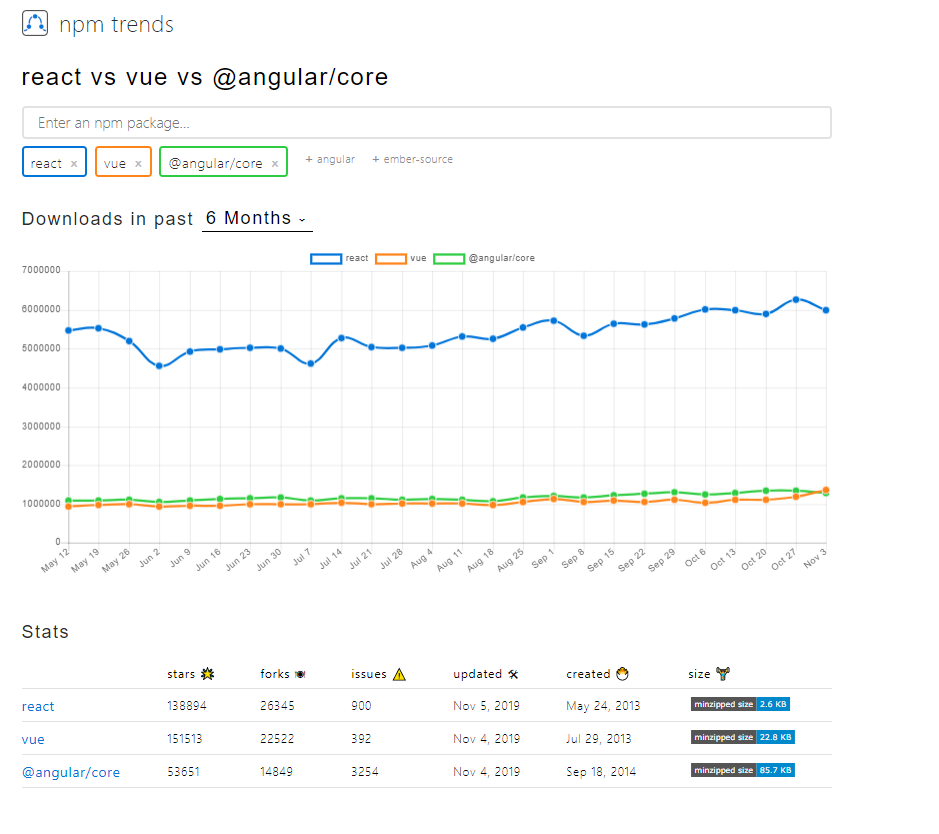Screen dimensions: 939x834
Task: Select the react issues value 900
Action: pyautogui.click(x=361, y=706)
